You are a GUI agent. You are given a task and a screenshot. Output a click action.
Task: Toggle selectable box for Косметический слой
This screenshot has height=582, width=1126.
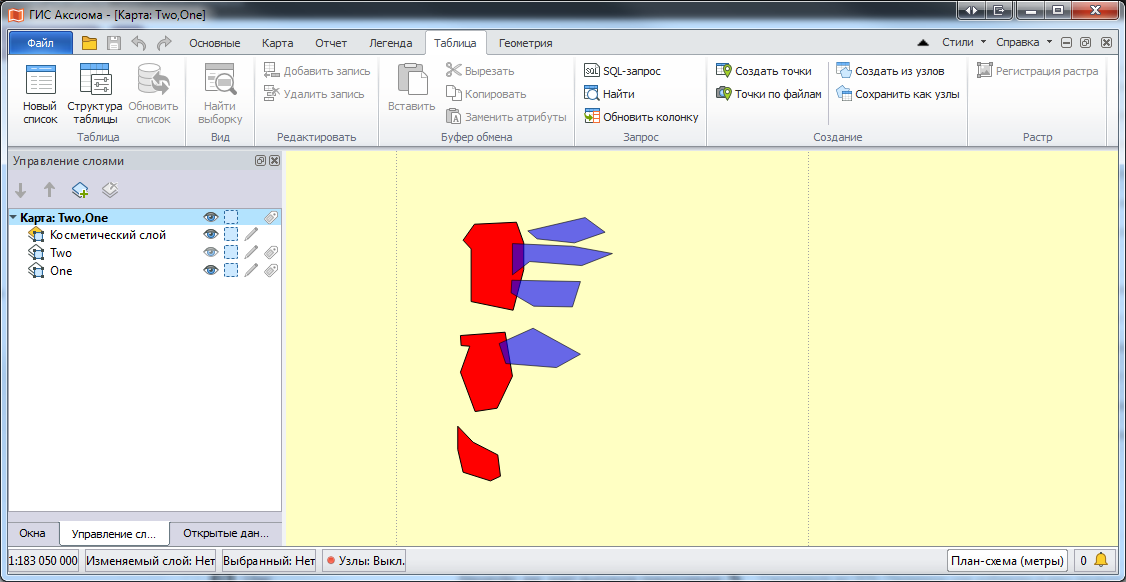click(231, 235)
